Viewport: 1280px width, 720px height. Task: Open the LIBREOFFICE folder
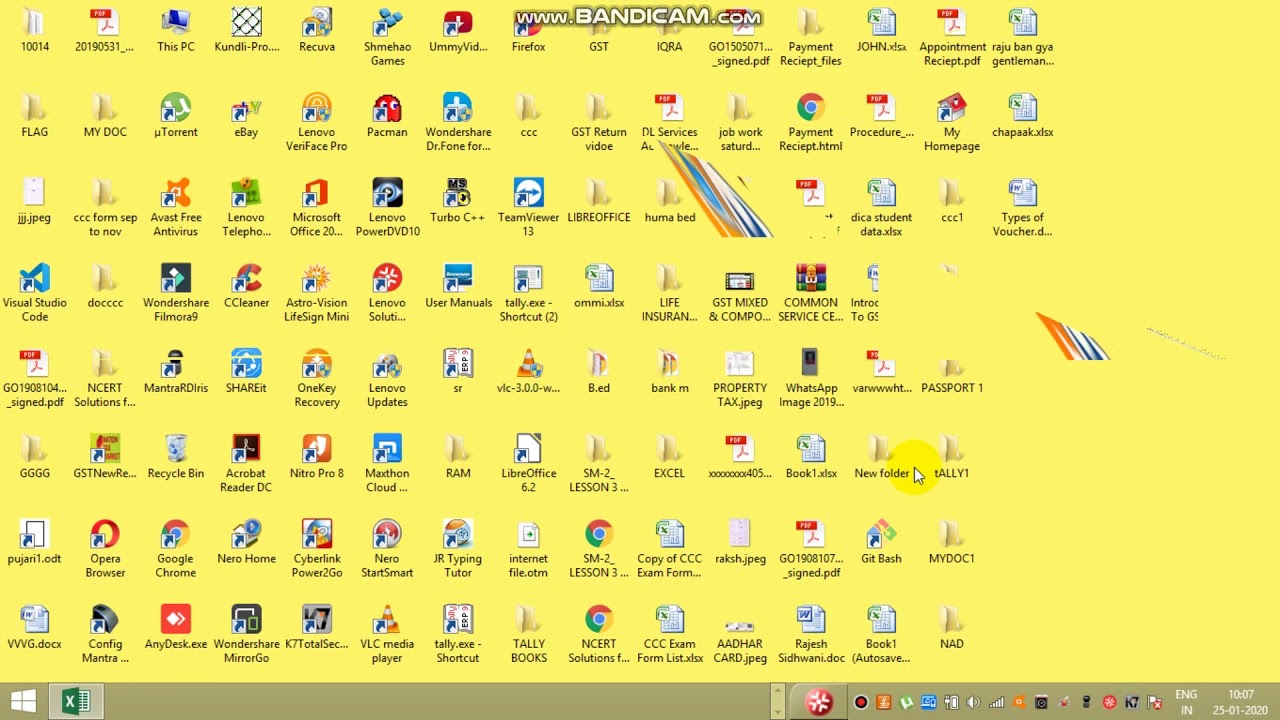point(599,201)
